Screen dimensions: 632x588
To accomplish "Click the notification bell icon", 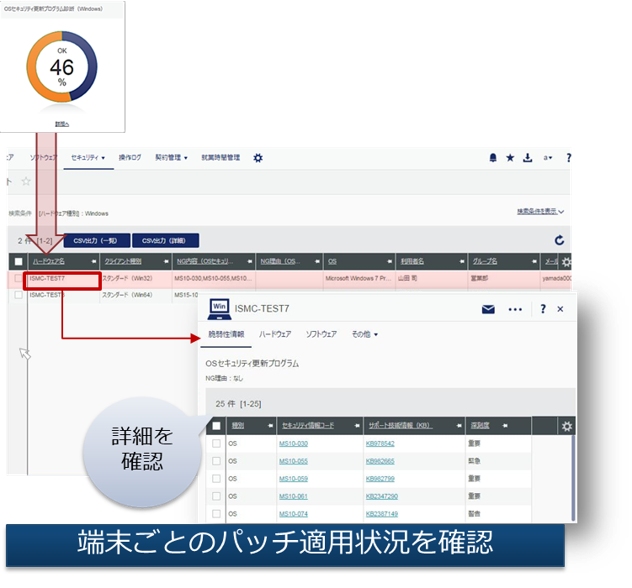I will (x=493, y=158).
